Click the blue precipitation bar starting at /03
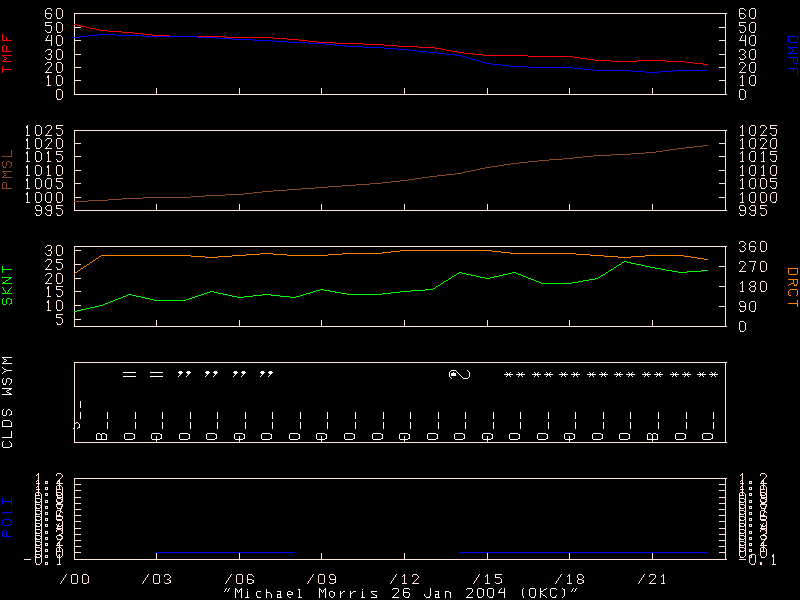Viewport: 800px width, 600px height. pos(225,552)
